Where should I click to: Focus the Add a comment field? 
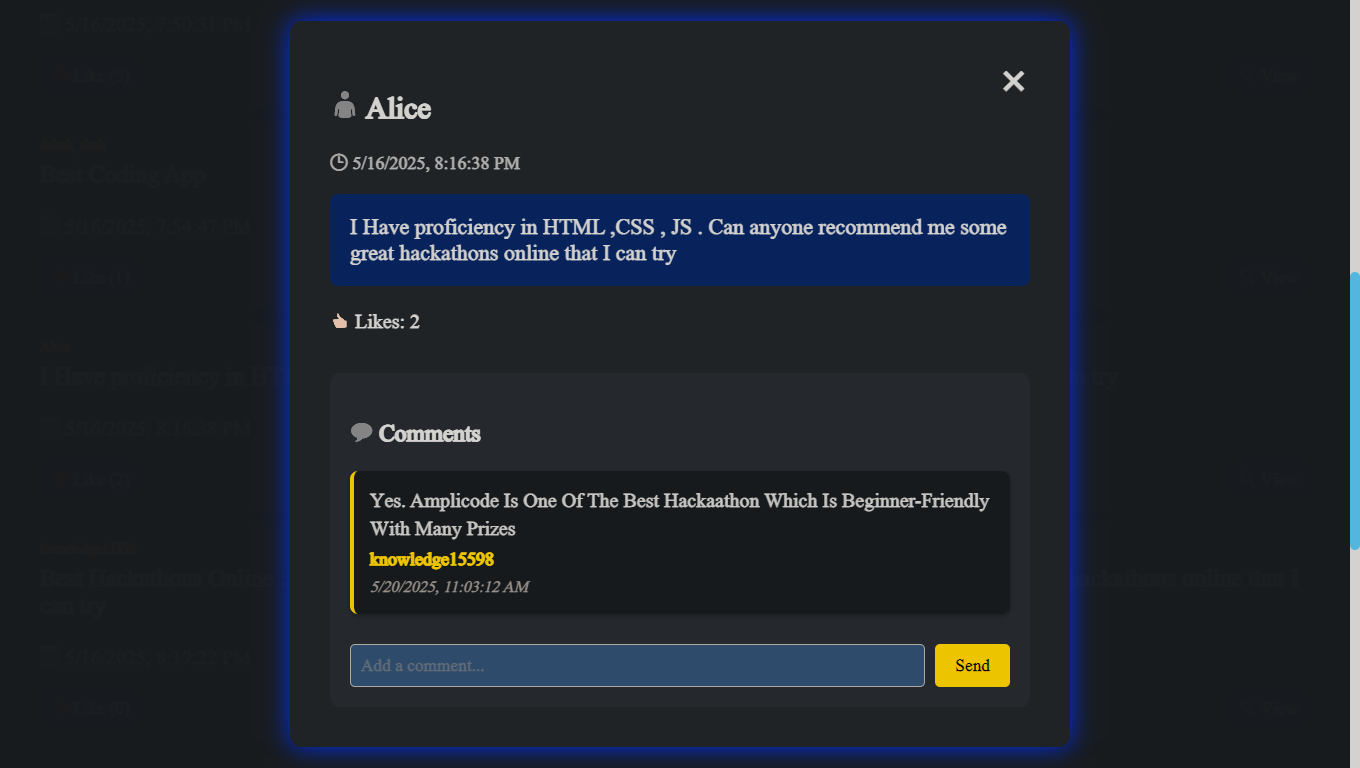pyautogui.click(x=637, y=666)
